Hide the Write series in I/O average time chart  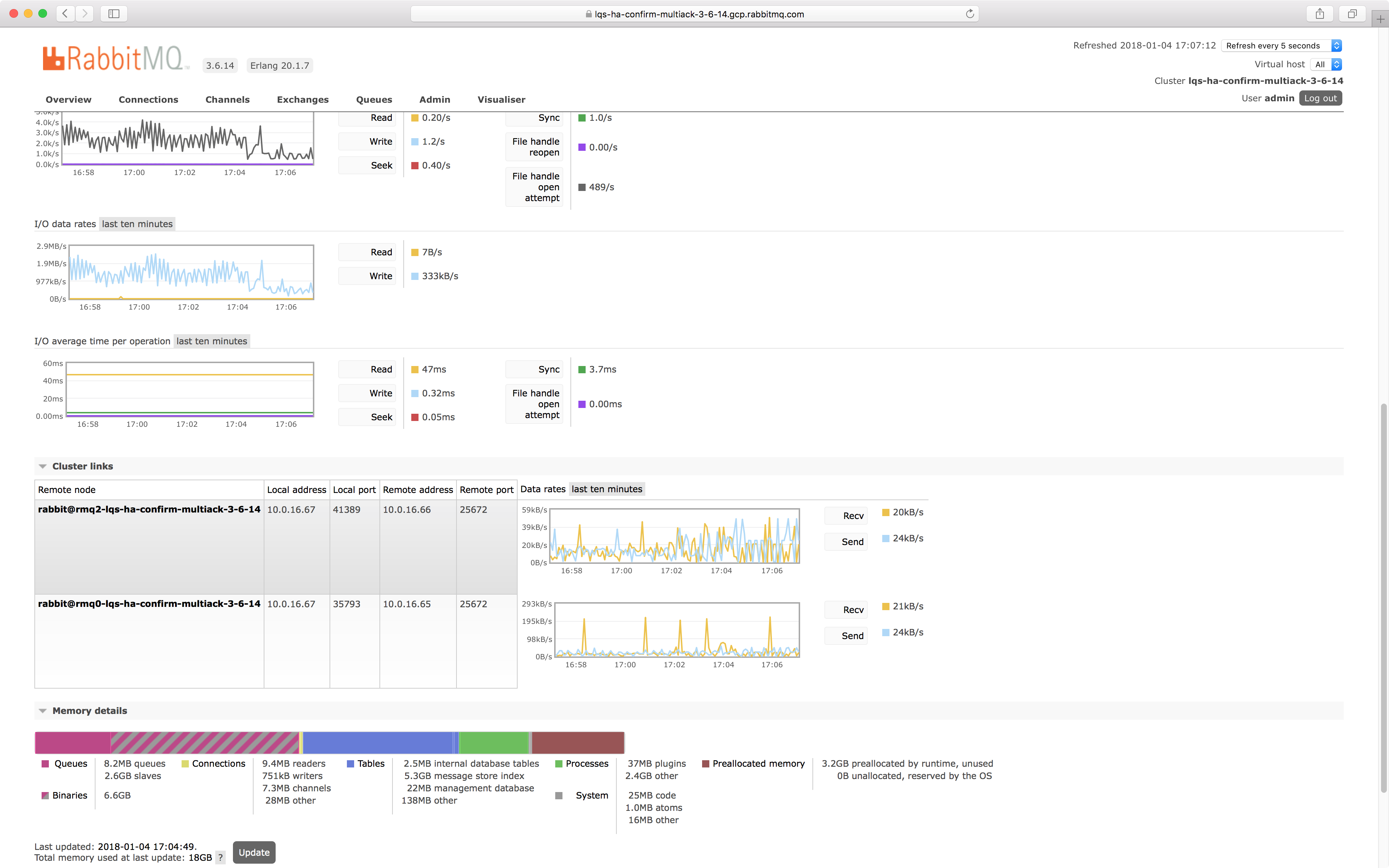367,393
